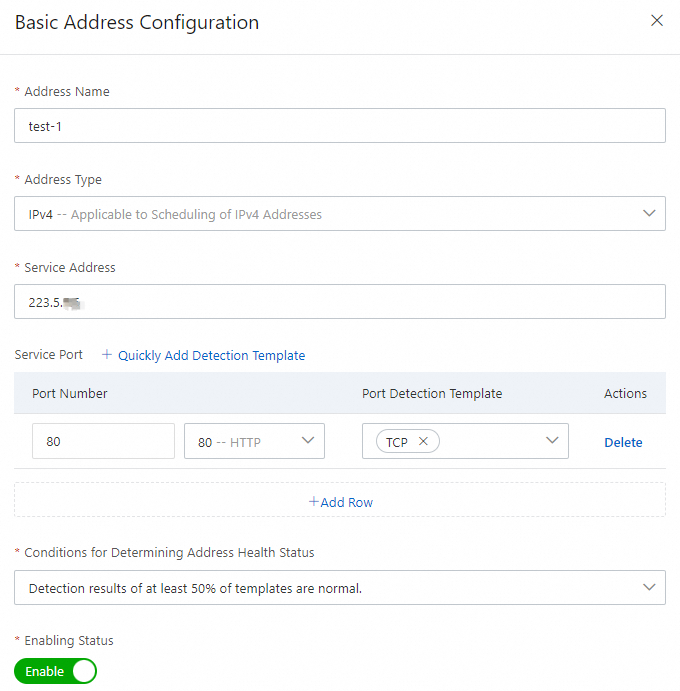Screen dimensions: 680x691
Task: Toggle the Enabling Status switch off
Action: [56, 671]
